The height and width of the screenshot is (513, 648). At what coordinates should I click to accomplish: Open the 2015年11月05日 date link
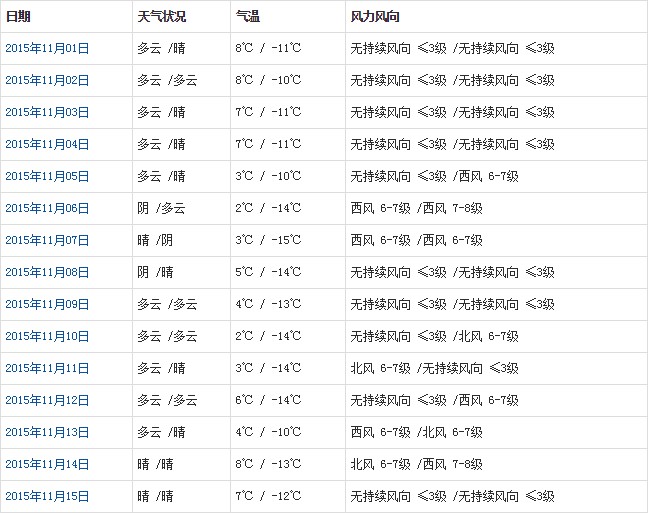(x=47, y=176)
